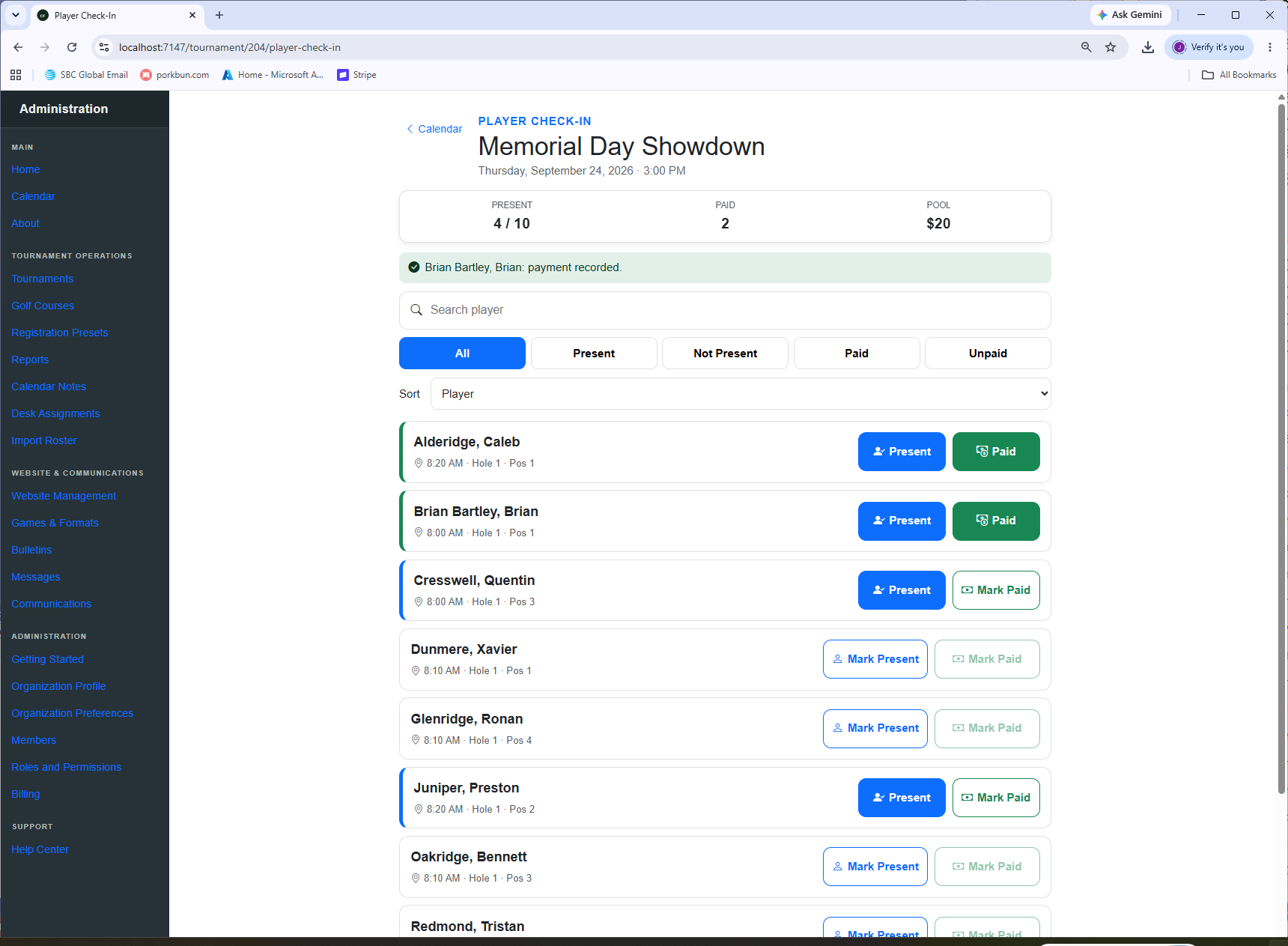This screenshot has height=946, width=1288.
Task: Click the bookmark star icon in address bar
Action: [1111, 47]
